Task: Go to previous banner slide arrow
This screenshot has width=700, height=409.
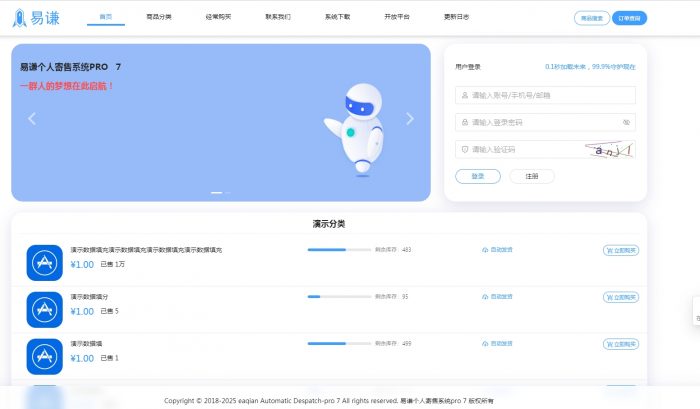Action: point(32,119)
